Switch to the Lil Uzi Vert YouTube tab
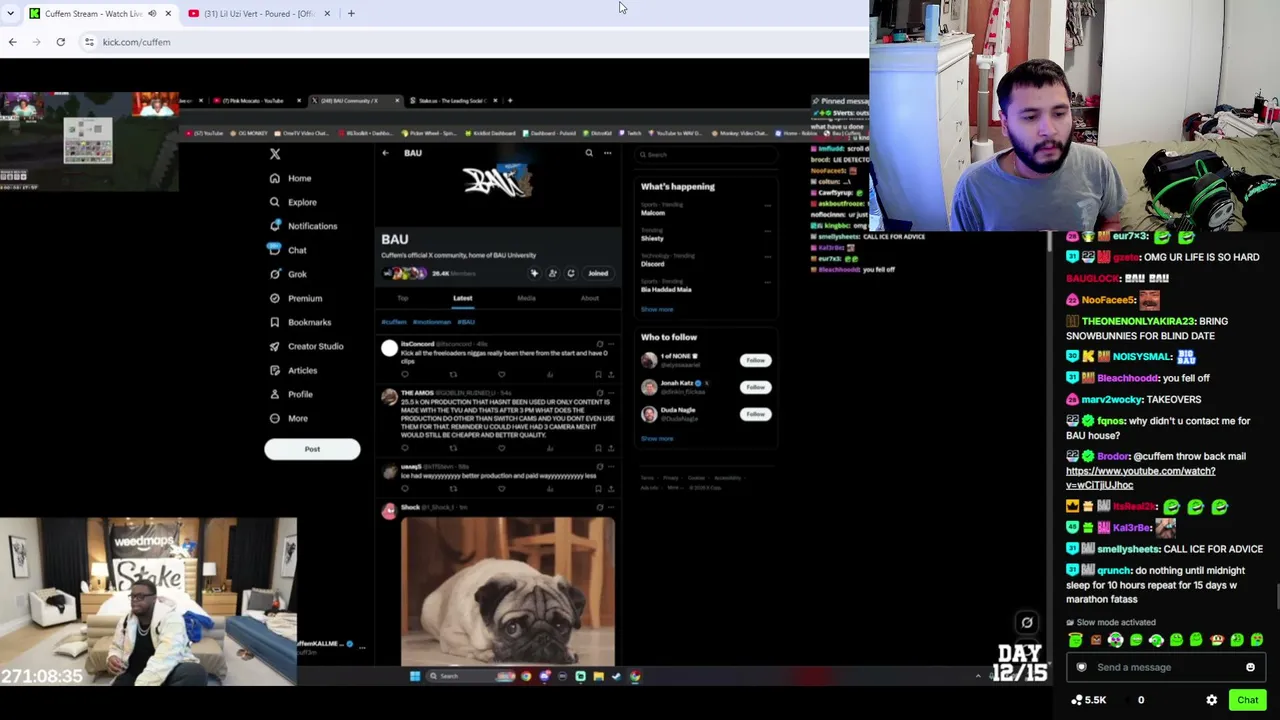 pos(259,14)
